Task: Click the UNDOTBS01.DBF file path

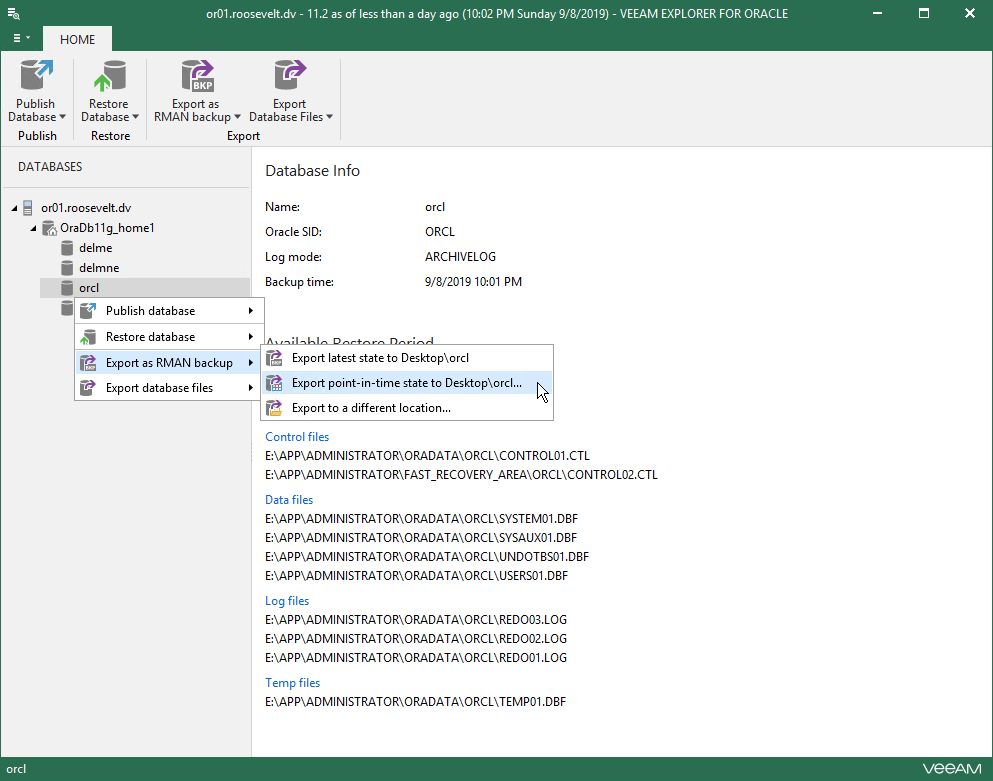Action: pos(427,557)
